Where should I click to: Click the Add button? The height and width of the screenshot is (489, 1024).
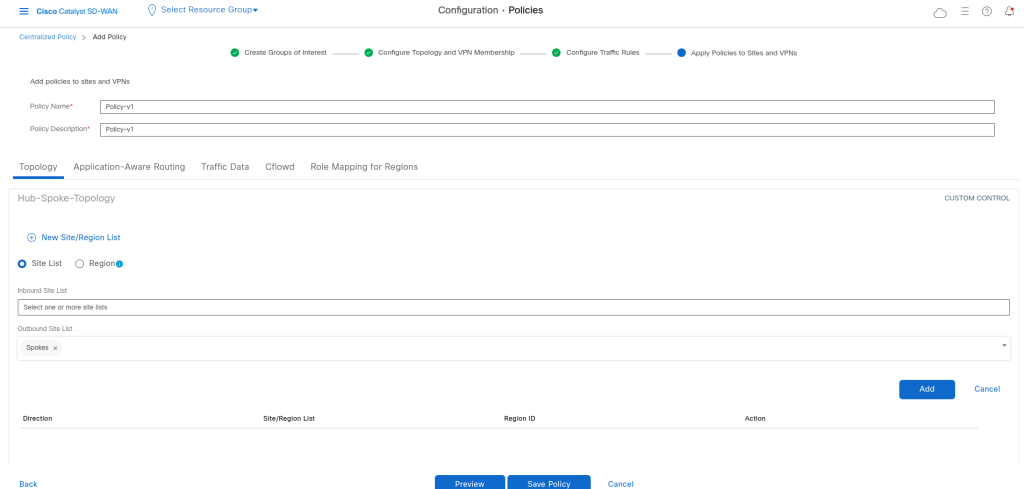click(926, 389)
